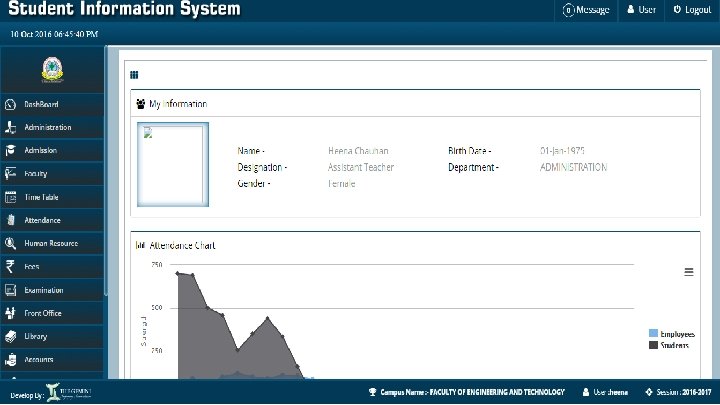This screenshot has width=720, height=405.
Task: Click the sidebar vertical scrollbar
Action: tap(106, 171)
